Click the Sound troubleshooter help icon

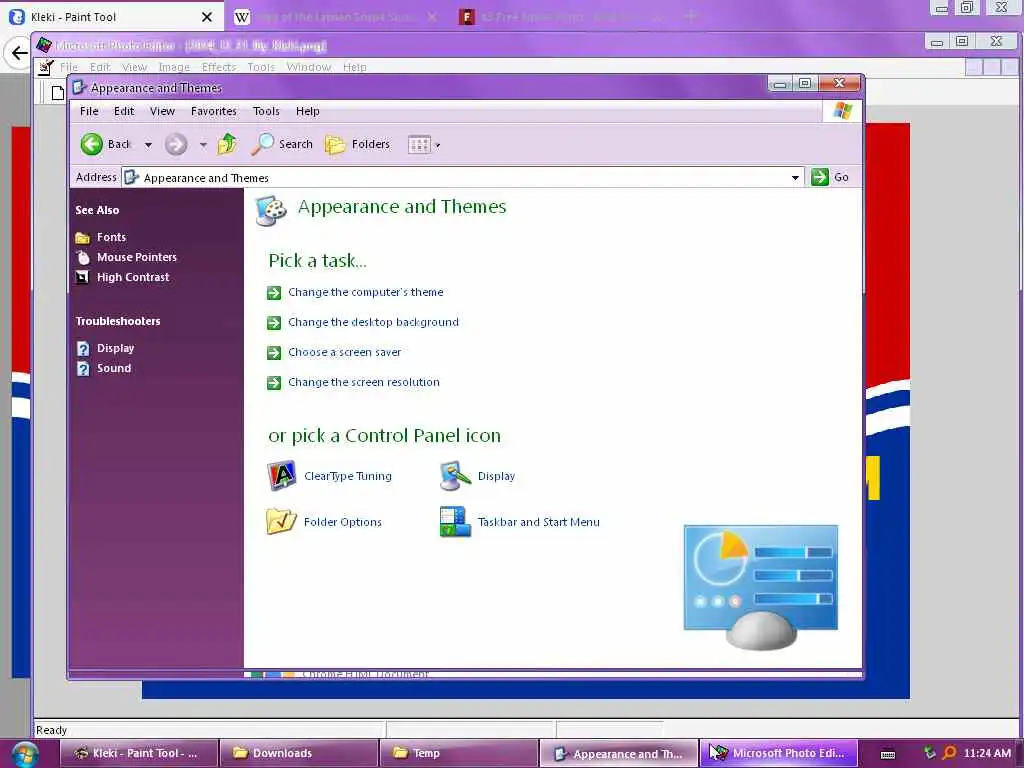83,369
